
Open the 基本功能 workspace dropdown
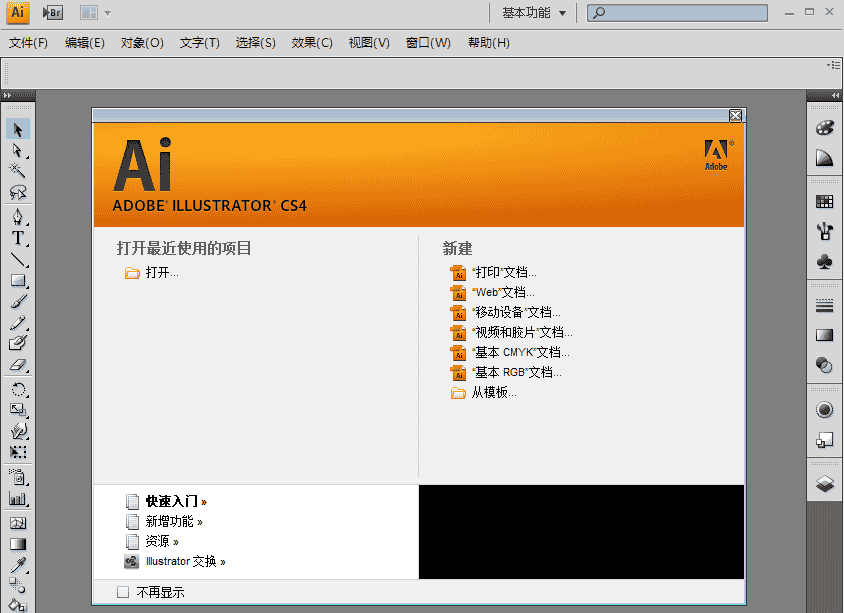pyautogui.click(x=527, y=12)
